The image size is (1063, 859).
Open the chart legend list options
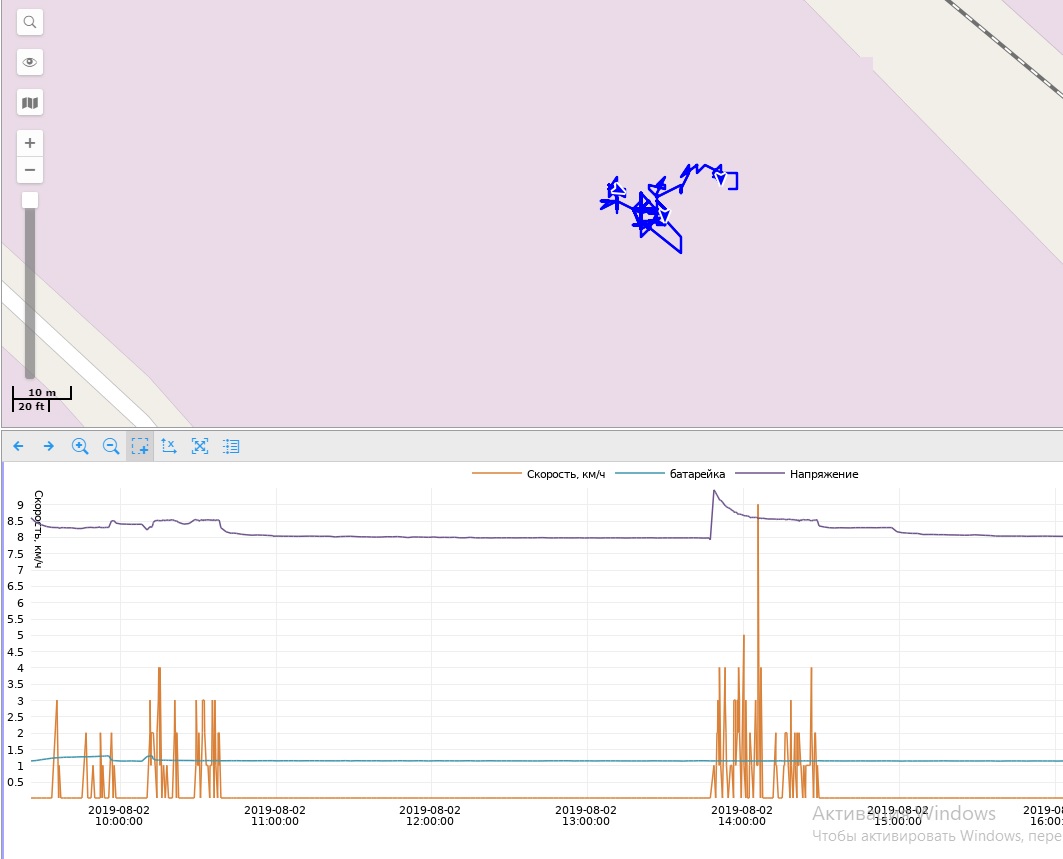tap(231, 446)
